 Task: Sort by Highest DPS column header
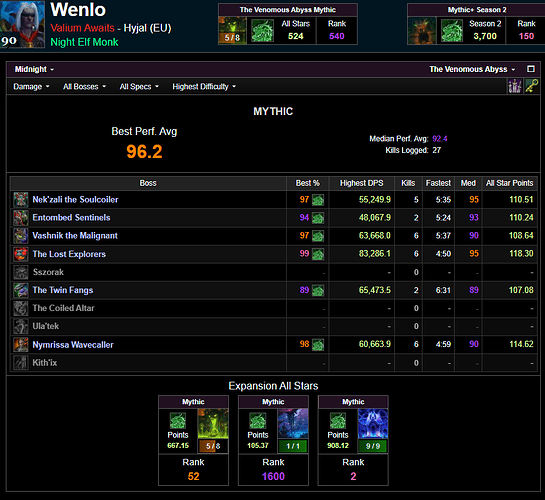pyautogui.click(x=361, y=183)
